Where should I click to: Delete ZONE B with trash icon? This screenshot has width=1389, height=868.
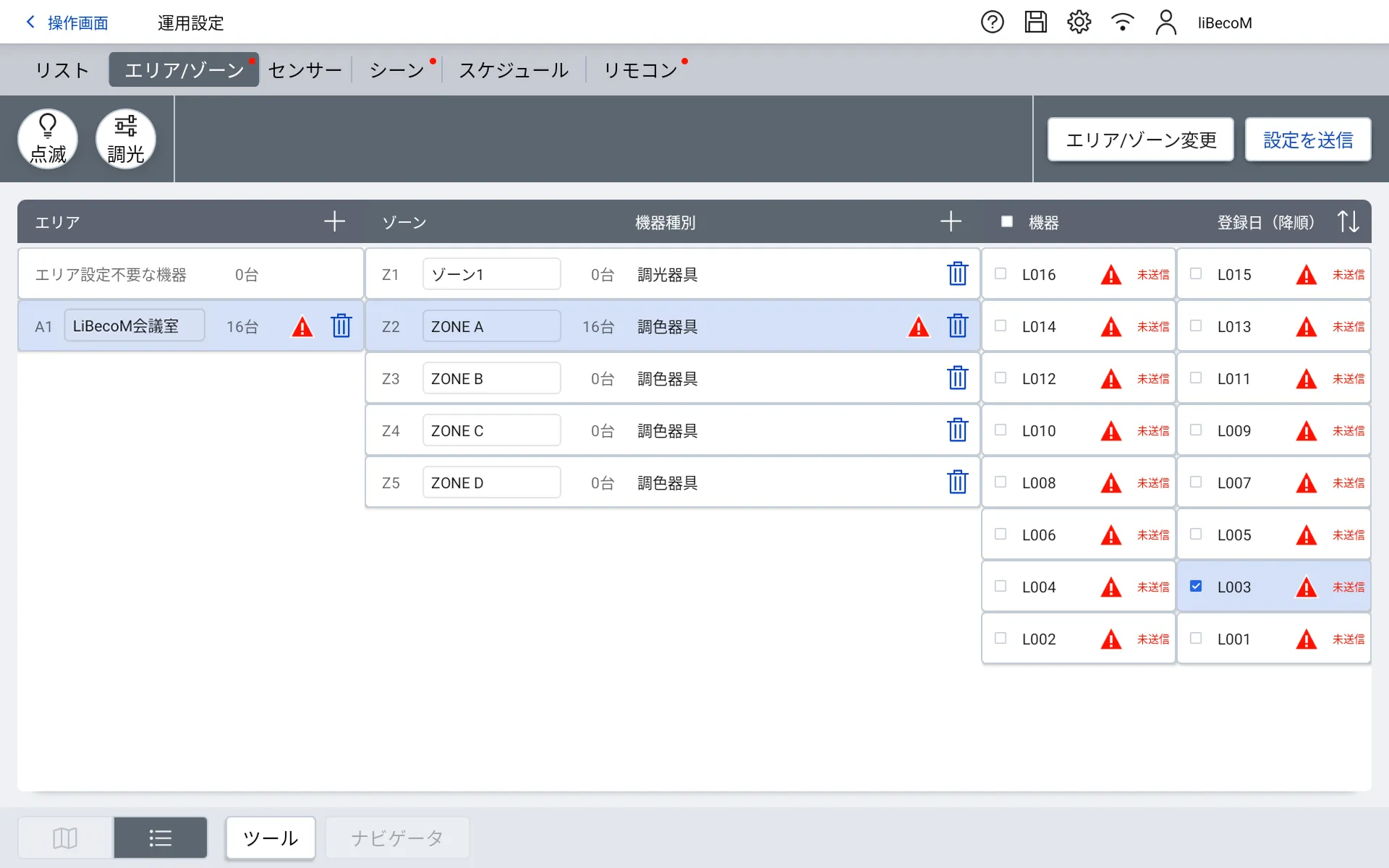[957, 378]
